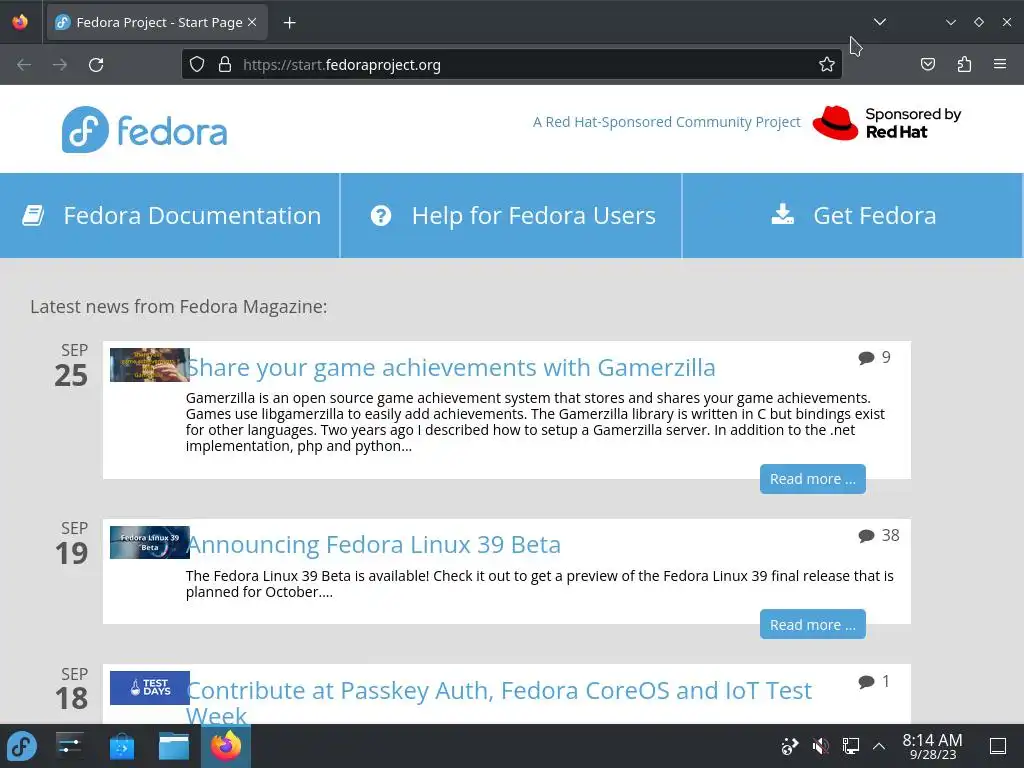This screenshot has height=768, width=1024.
Task: Click Read more for Fedora 39 Beta
Action: [x=812, y=624]
